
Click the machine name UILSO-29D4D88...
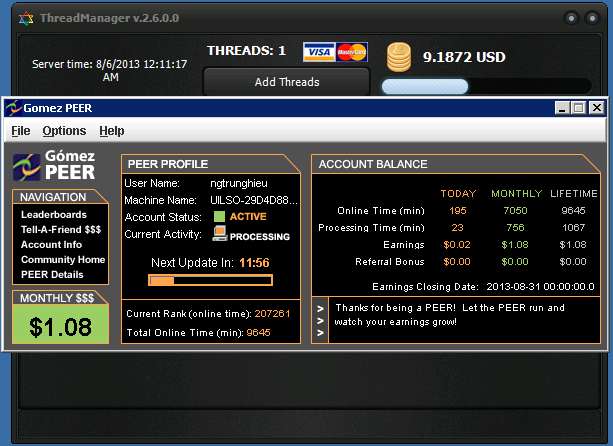(254, 200)
